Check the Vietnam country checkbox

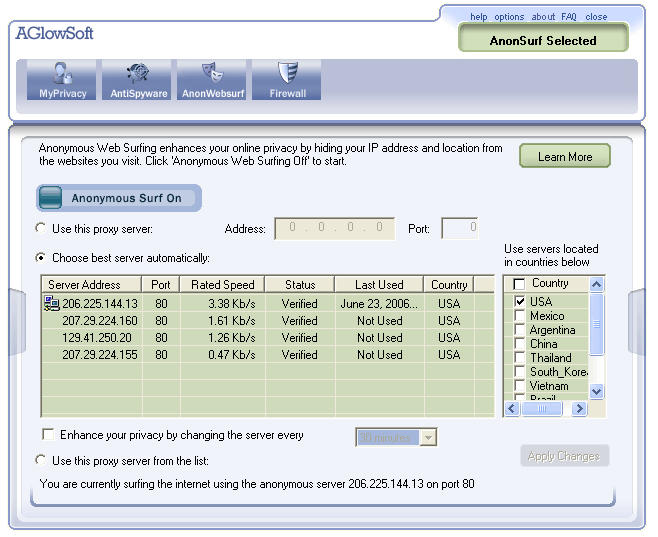tap(520, 385)
